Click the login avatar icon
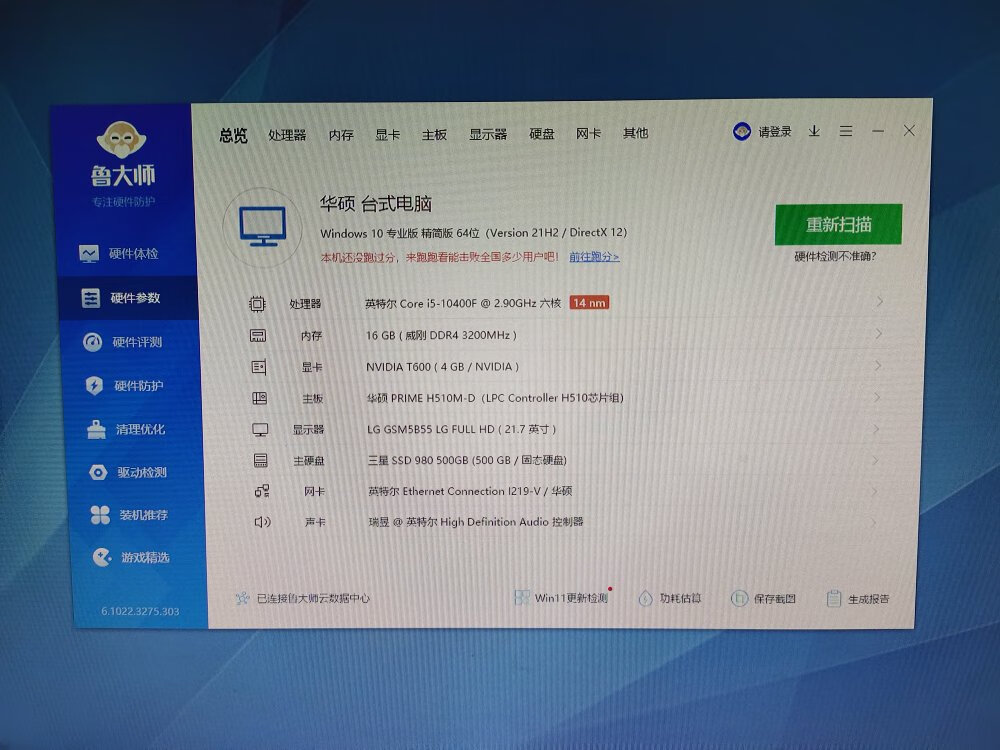 click(x=742, y=131)
